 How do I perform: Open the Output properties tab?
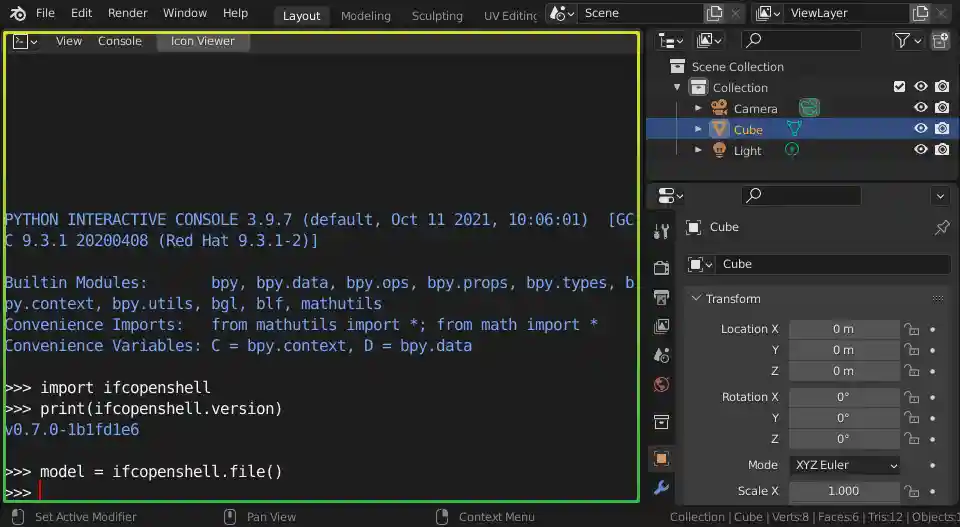(x=661, y=297)
